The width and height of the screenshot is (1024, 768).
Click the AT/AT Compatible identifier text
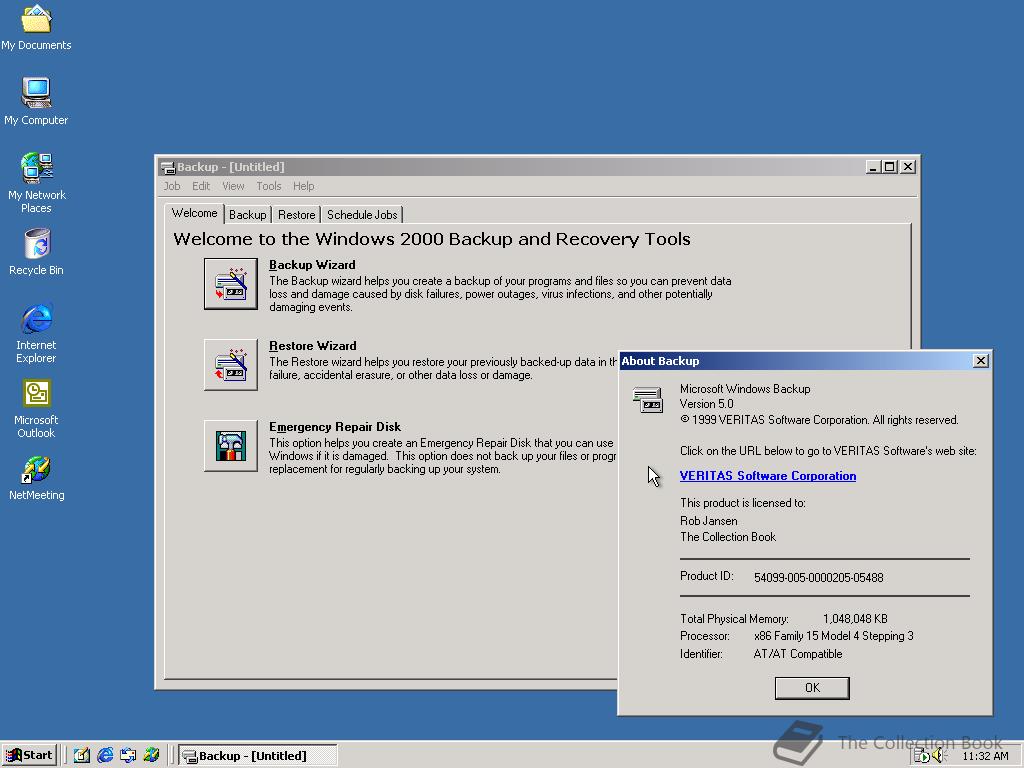click(797, 654)
